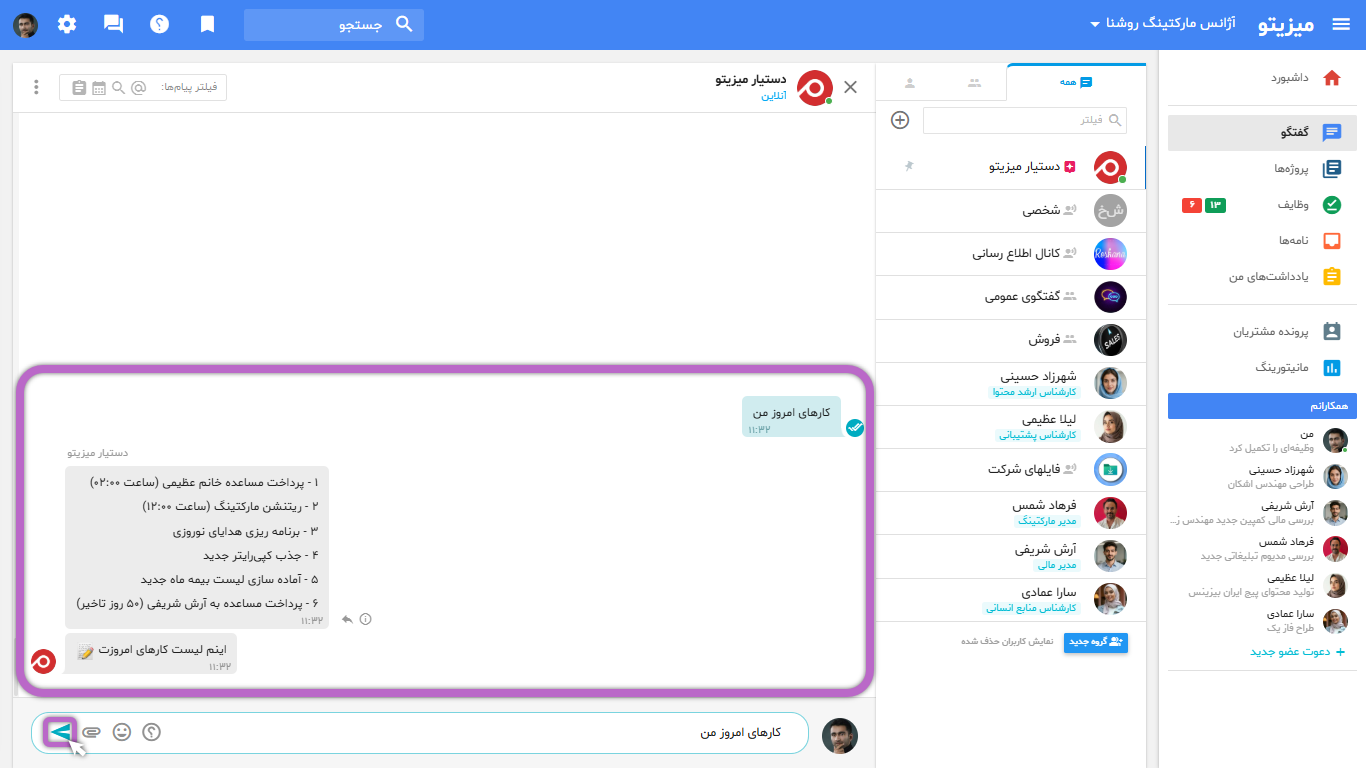The image size is (1366, 768).
Task: Open chat with شهرزاد حسینی
Action: point(1010,383)
